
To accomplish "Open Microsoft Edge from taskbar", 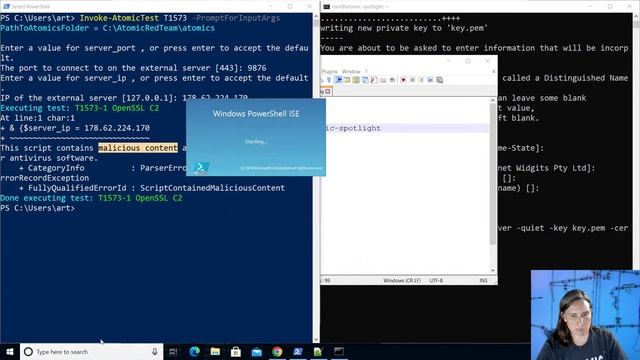I will [195, 352].
